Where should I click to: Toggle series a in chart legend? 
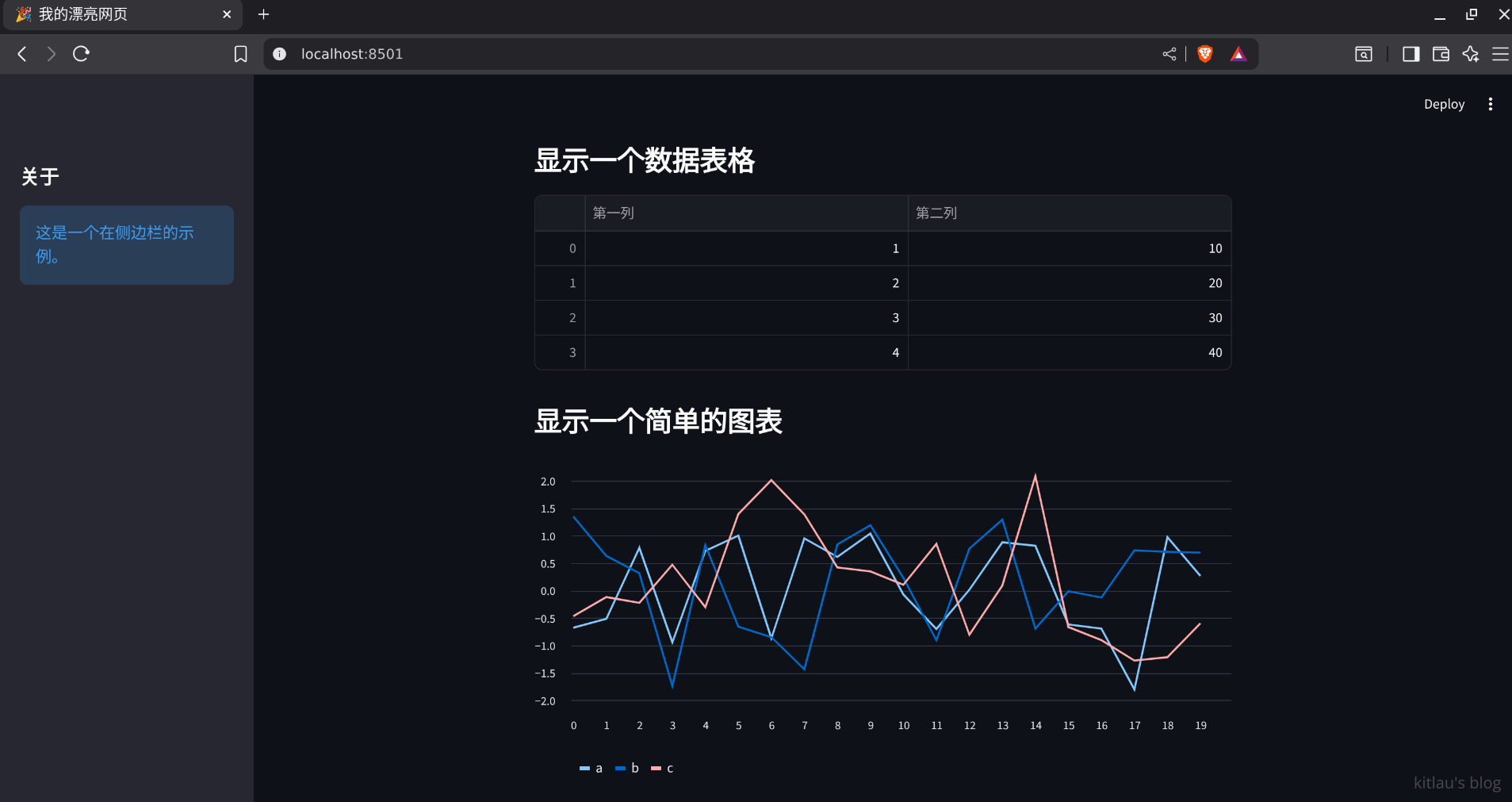tap(591, 768)
